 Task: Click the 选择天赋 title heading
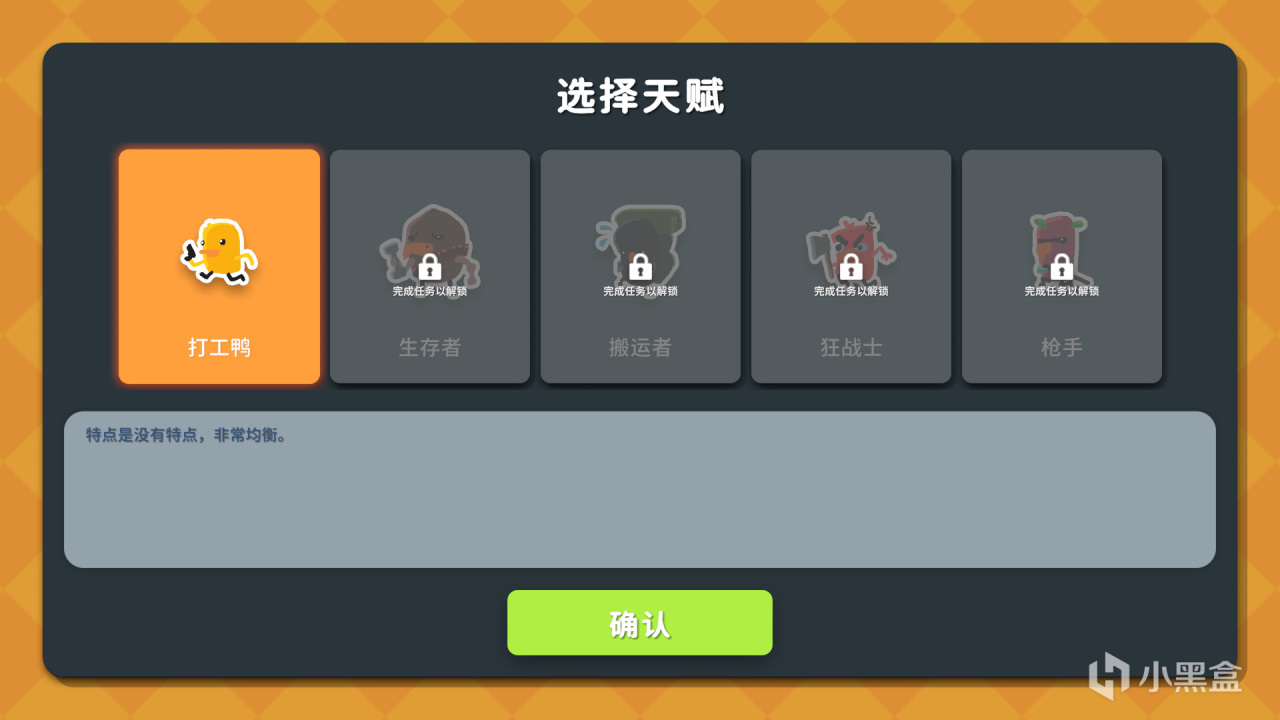click(x=640, y=97)
